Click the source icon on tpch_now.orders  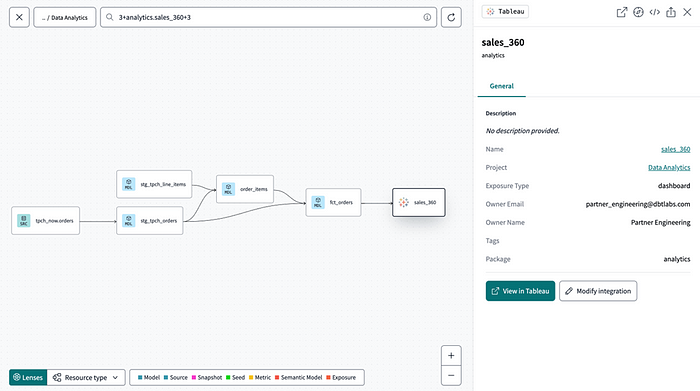[24, 220]
